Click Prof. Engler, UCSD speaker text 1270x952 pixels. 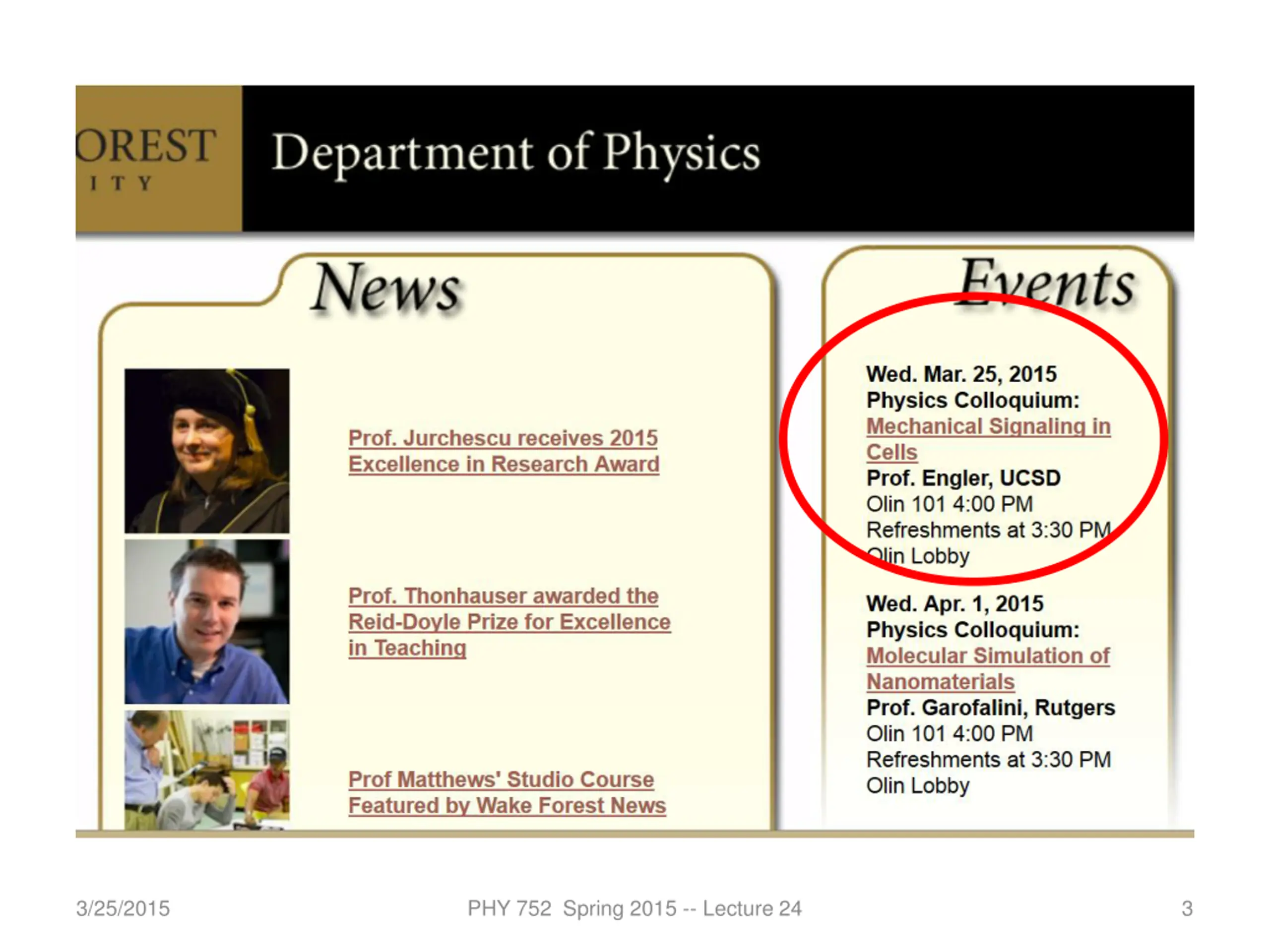(963, 478)
